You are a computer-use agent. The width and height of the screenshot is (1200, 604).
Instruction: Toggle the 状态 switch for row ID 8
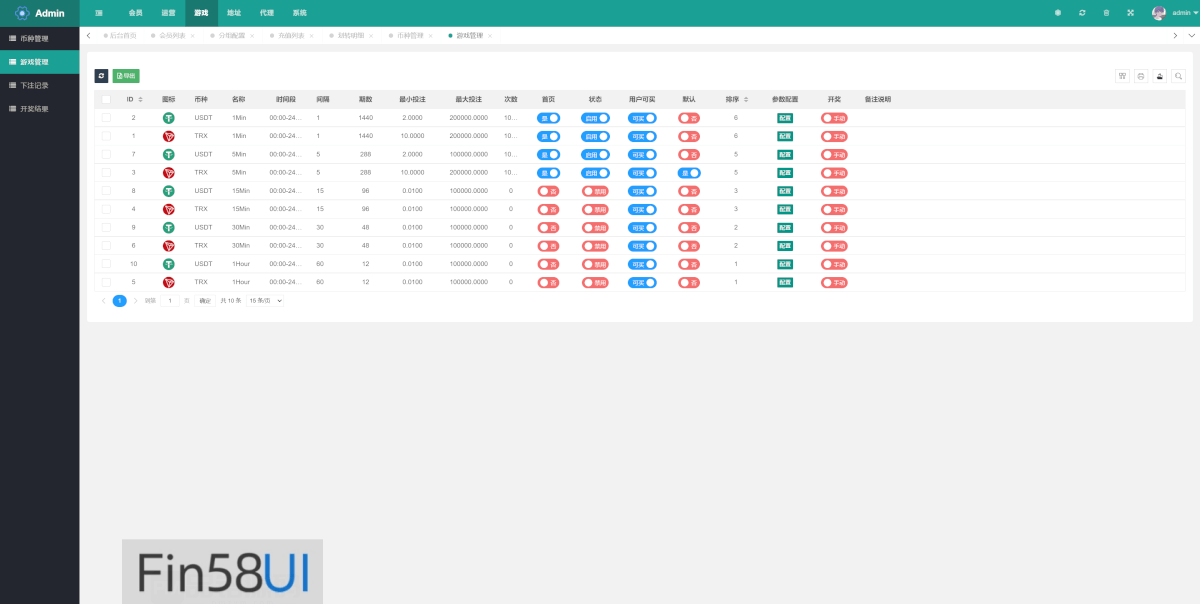click(595, 191)
